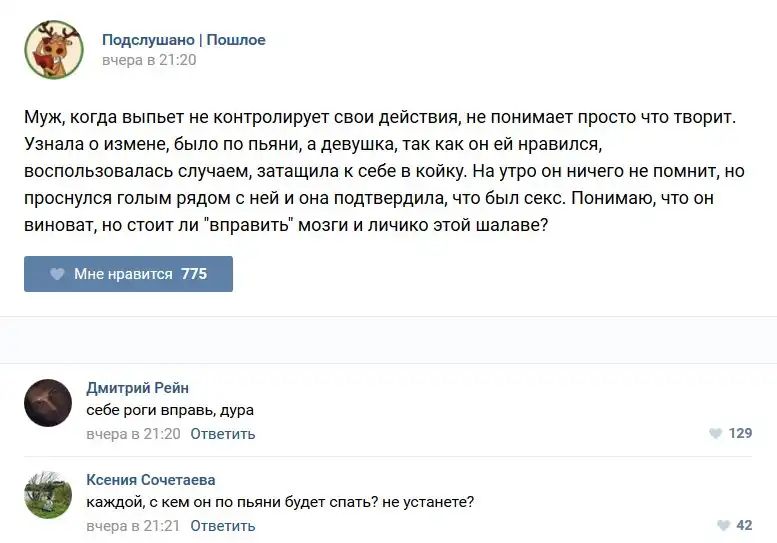Open Дмитрий Рейн's profile by name
The width and height of the screenshot is (777, 543).
(137, 388)
